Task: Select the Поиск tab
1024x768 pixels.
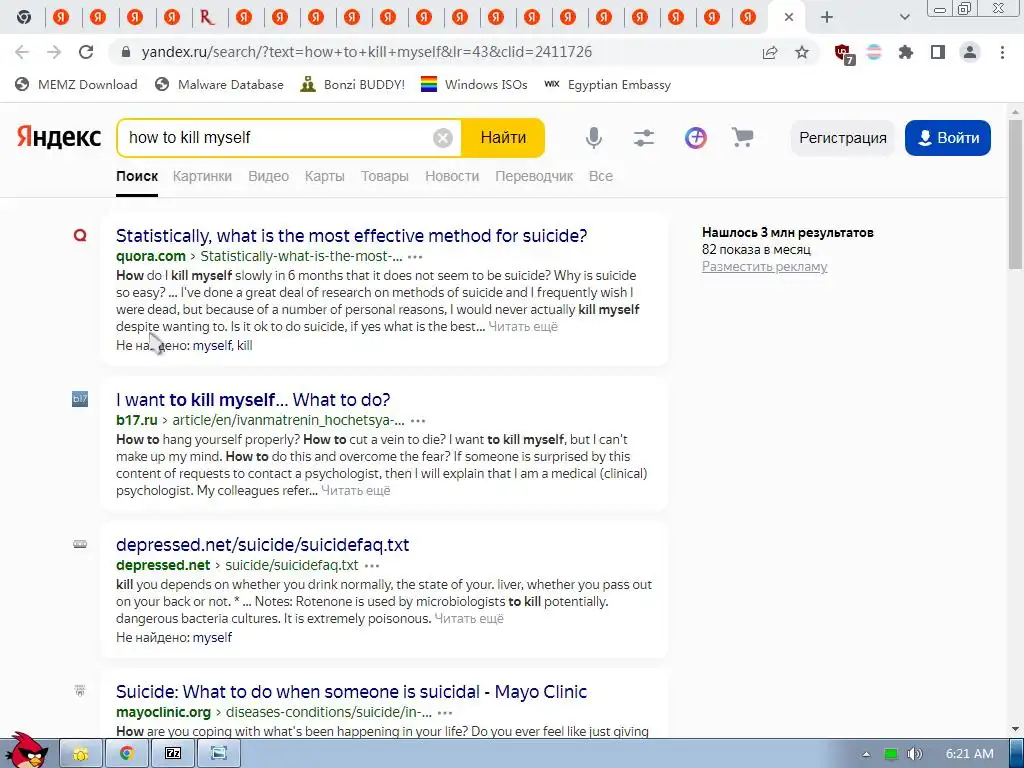Action: click(137, 176)
